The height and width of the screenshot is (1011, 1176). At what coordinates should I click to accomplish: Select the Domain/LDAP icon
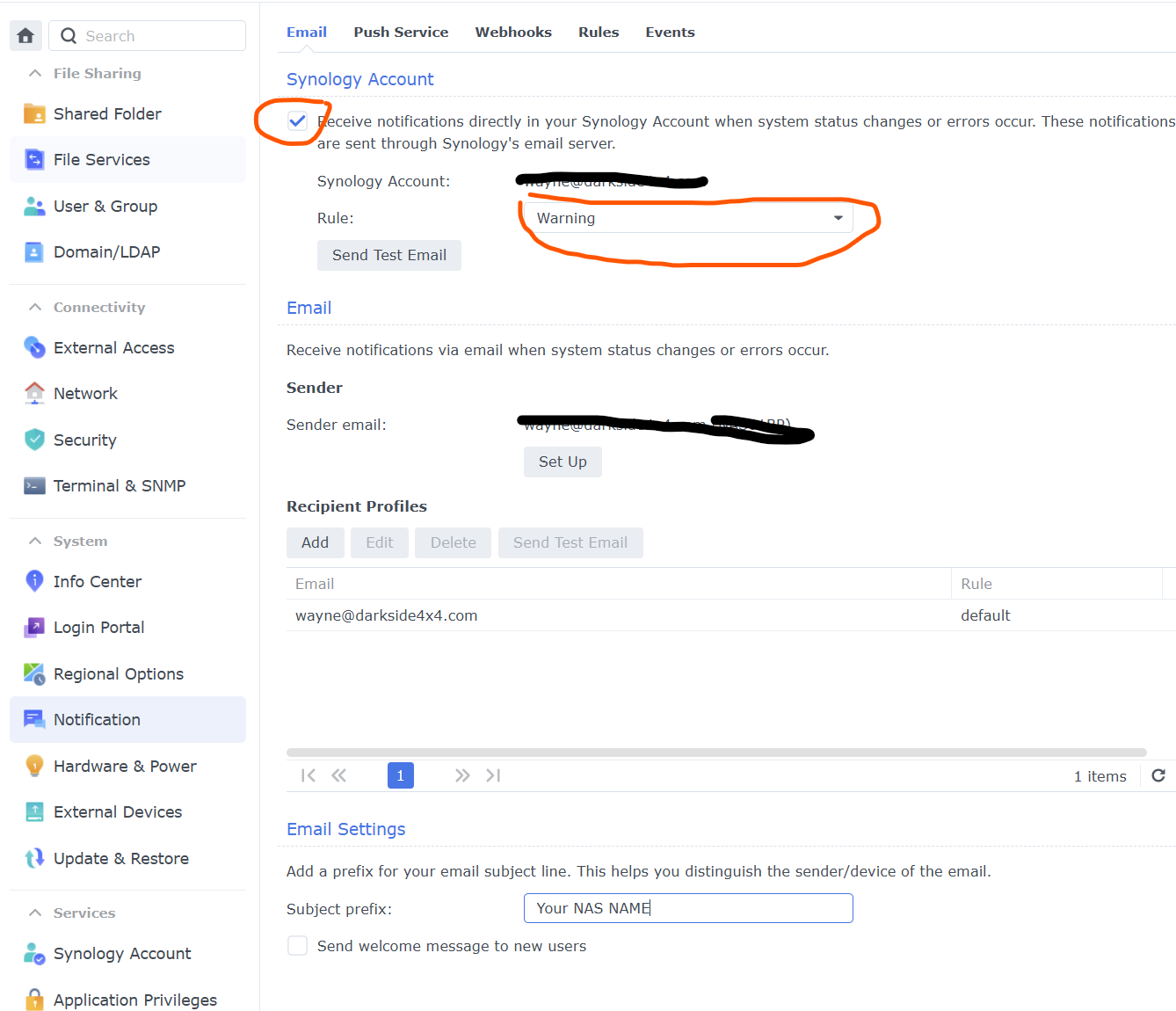34,251
